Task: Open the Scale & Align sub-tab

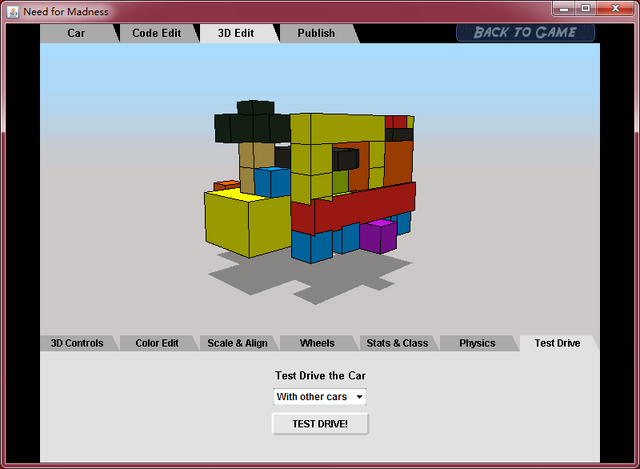Action: [238, 343]
